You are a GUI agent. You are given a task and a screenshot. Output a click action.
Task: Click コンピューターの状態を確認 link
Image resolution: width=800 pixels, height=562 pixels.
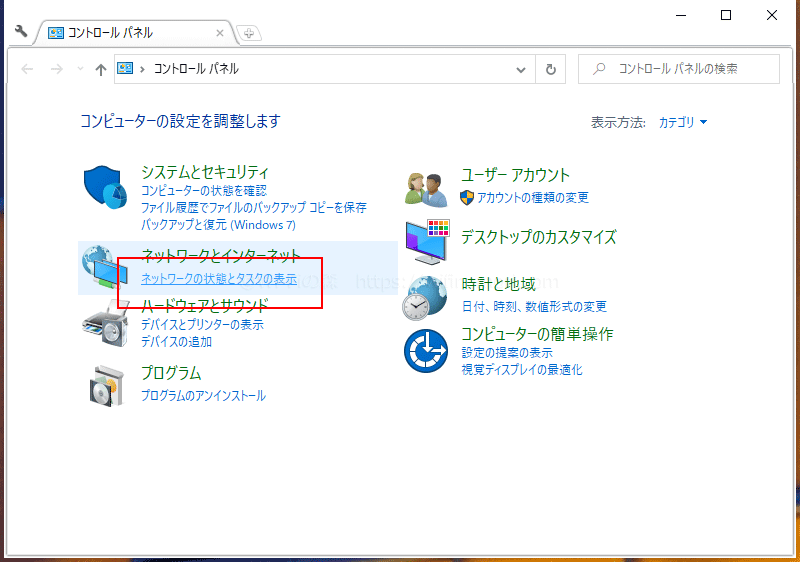(204, 191)
